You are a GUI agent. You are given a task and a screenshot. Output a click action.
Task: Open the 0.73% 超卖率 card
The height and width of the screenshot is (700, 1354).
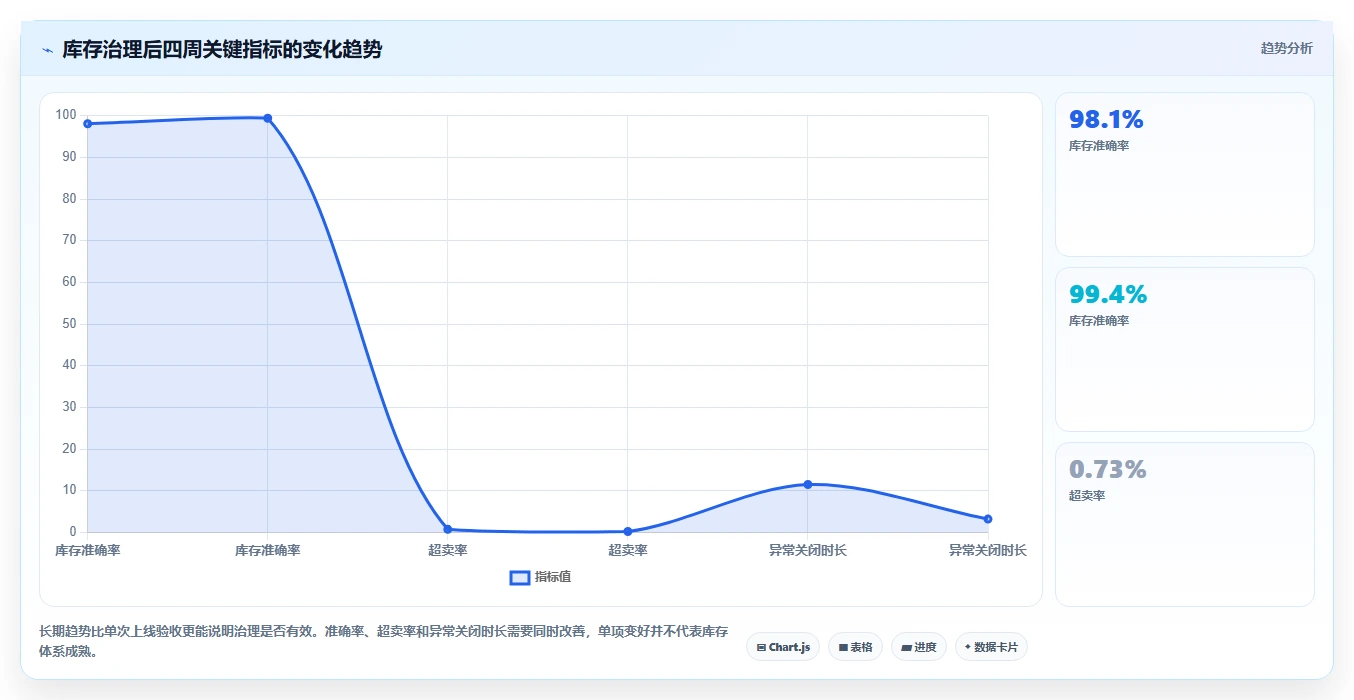(1184, 524)
